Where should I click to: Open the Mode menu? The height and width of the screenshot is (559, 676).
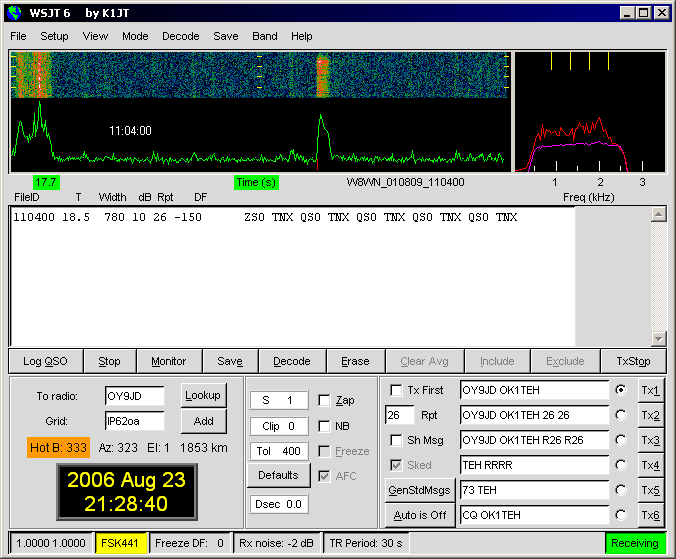[135, 36]
